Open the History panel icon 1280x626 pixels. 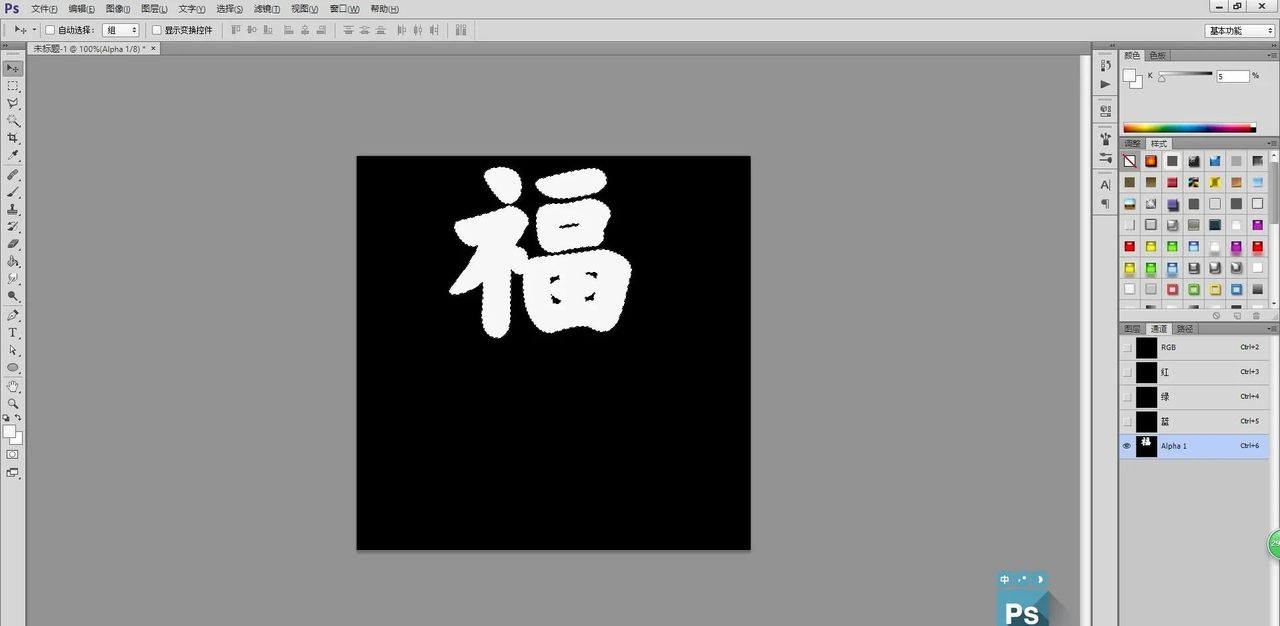[x=1105, y=65]
